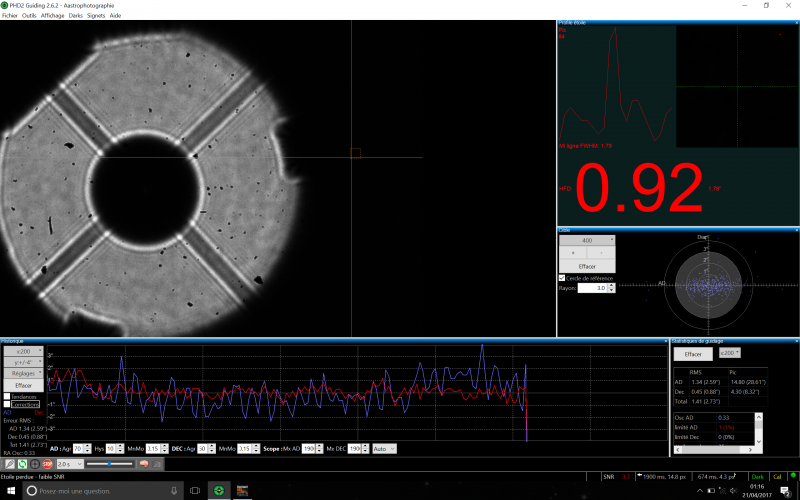This screenshot has height=500, width=800.
Task: Click Effacer button in history panel
Action: point(23,385)
